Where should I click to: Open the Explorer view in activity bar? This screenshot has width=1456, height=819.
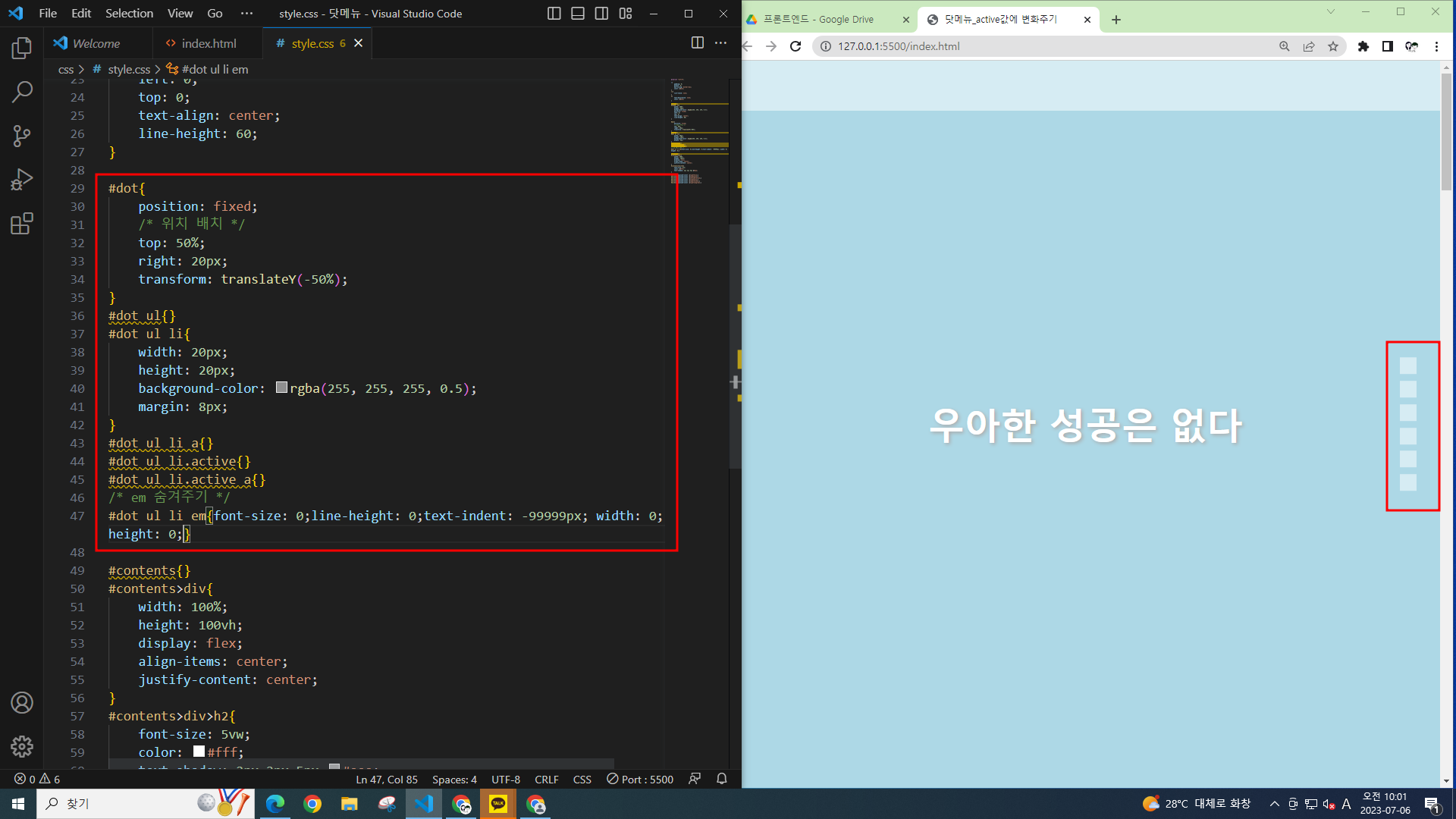22,49
